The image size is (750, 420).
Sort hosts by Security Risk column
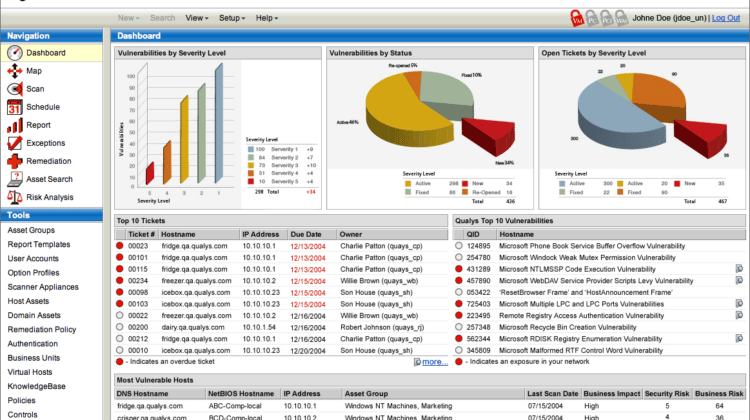[x=667, y=394]
